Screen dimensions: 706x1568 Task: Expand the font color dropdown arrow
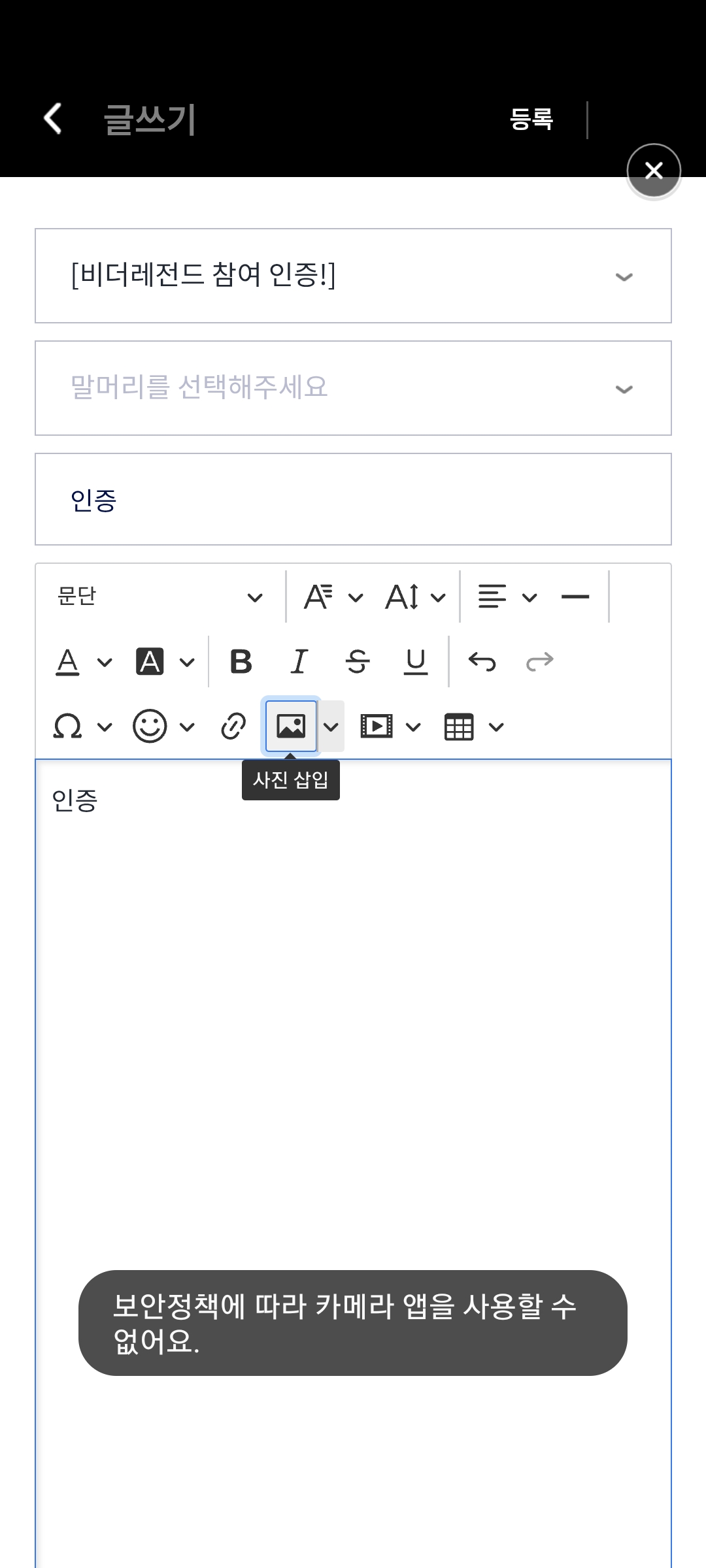point(105,662)
